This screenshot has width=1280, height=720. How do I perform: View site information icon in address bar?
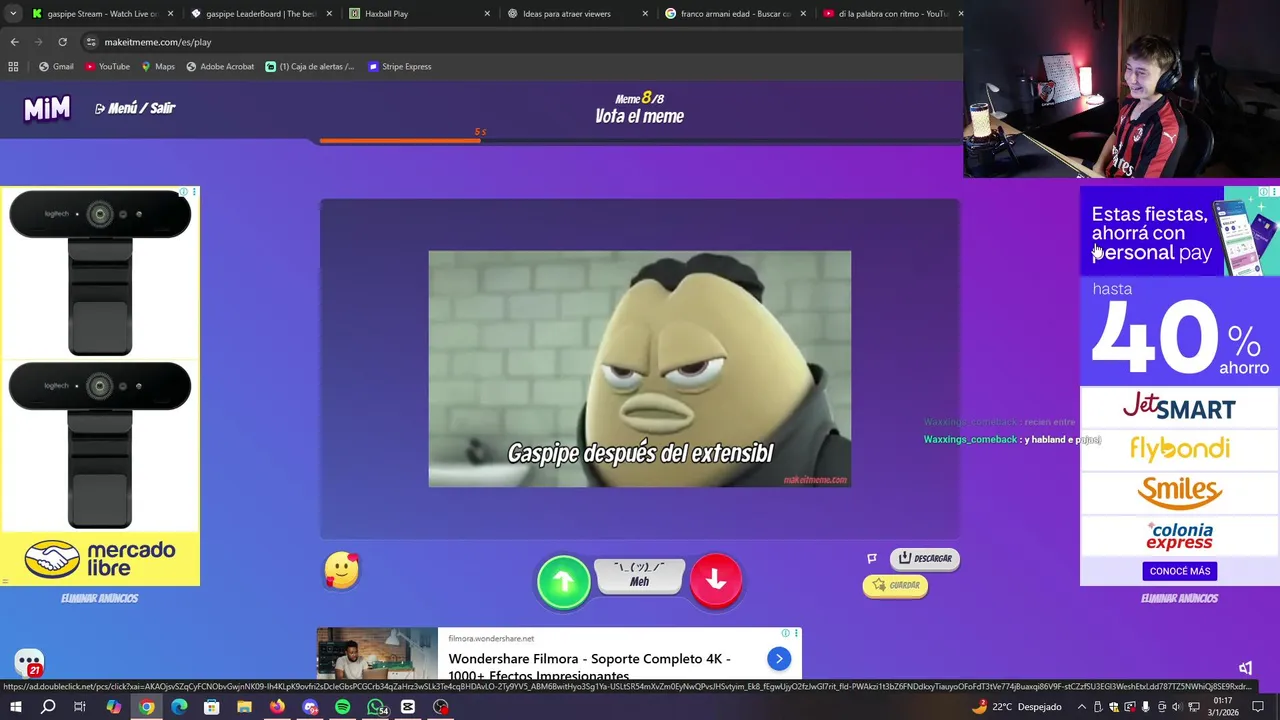91,42
